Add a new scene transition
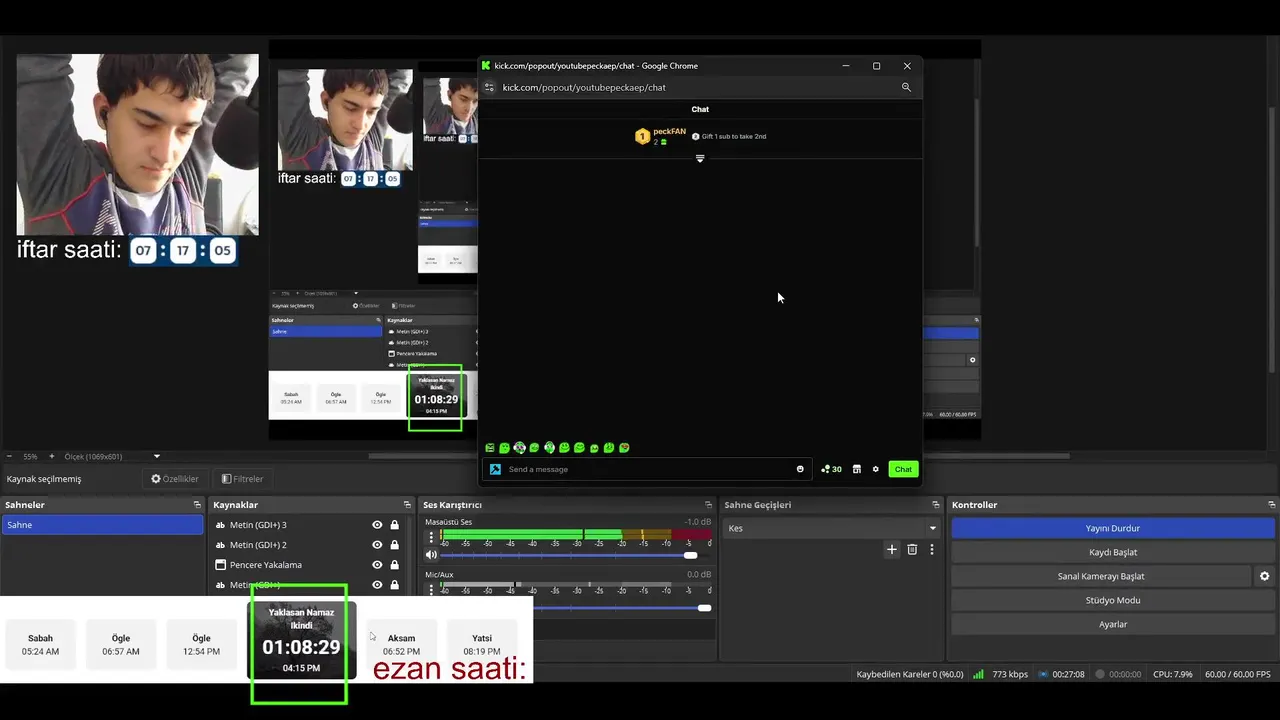Image resolution: width=1280 pixels, height=720 pixels. [x=892, y=549]
